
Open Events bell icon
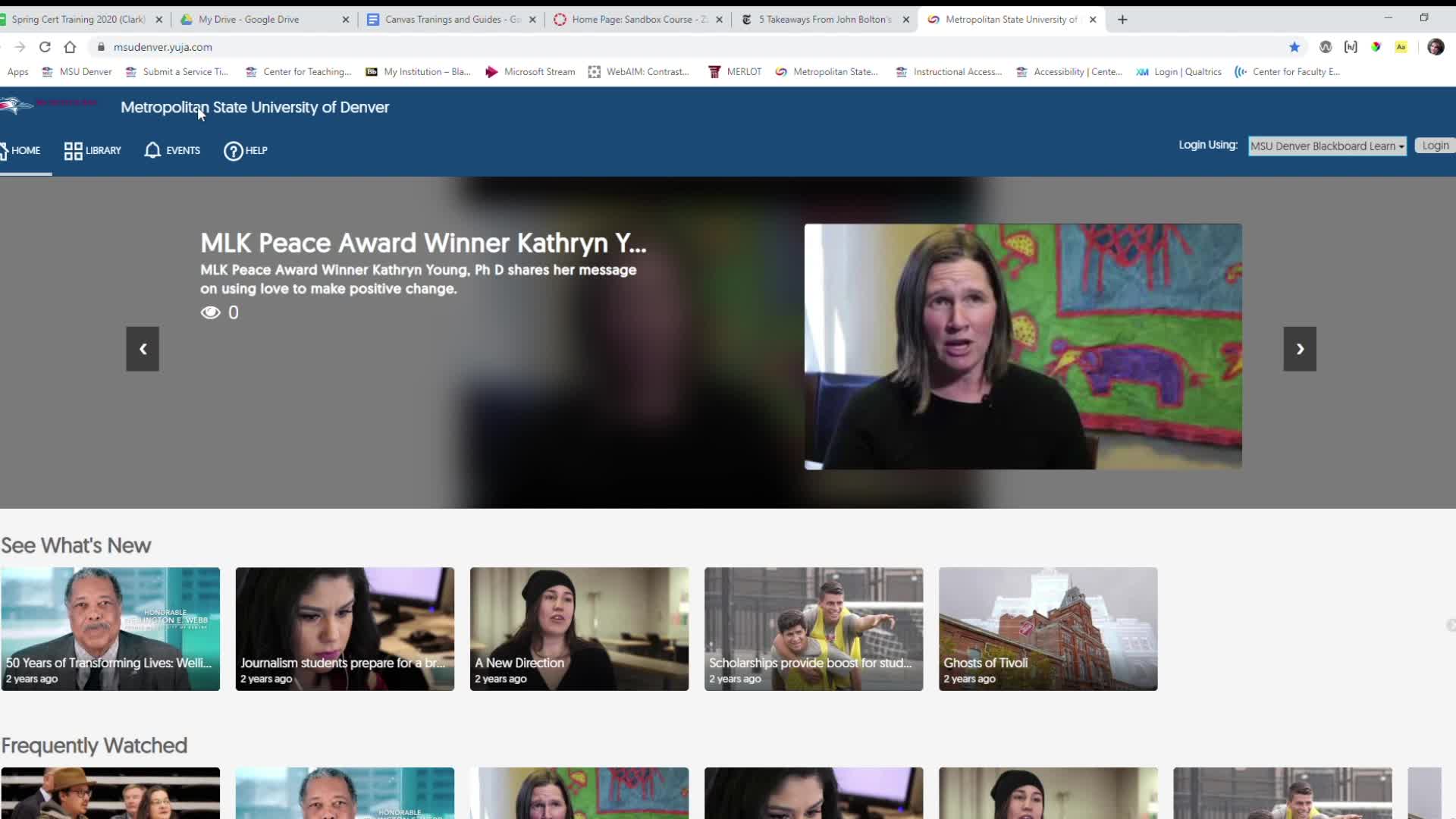pyautogui.click(x=152, y=150)
